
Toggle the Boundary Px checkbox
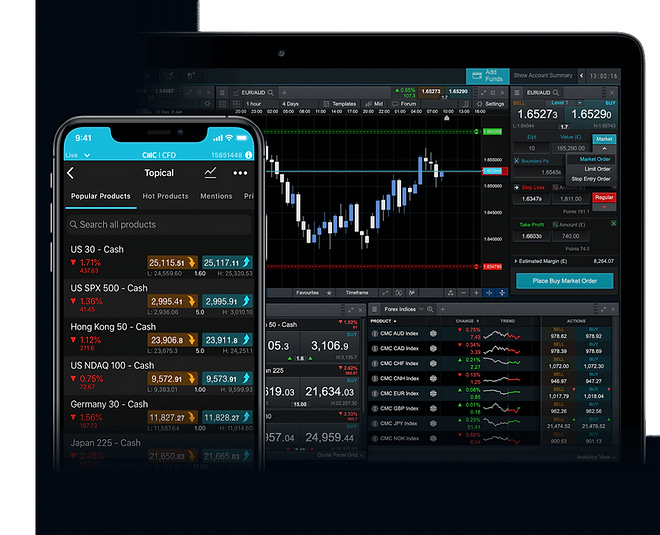pyautogui.click(x=518, y=161)
